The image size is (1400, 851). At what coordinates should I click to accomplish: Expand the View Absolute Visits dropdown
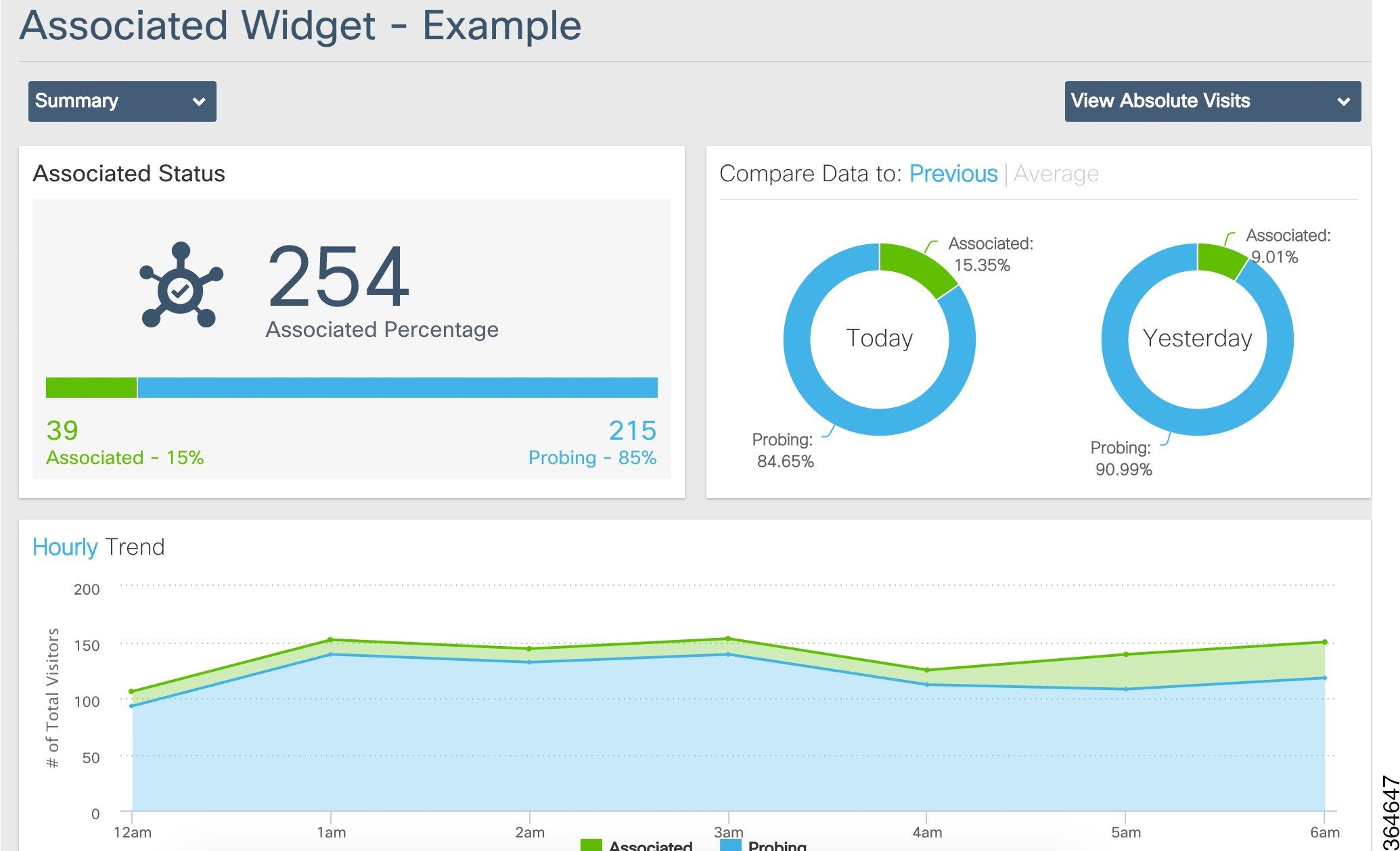[1212, 101]
